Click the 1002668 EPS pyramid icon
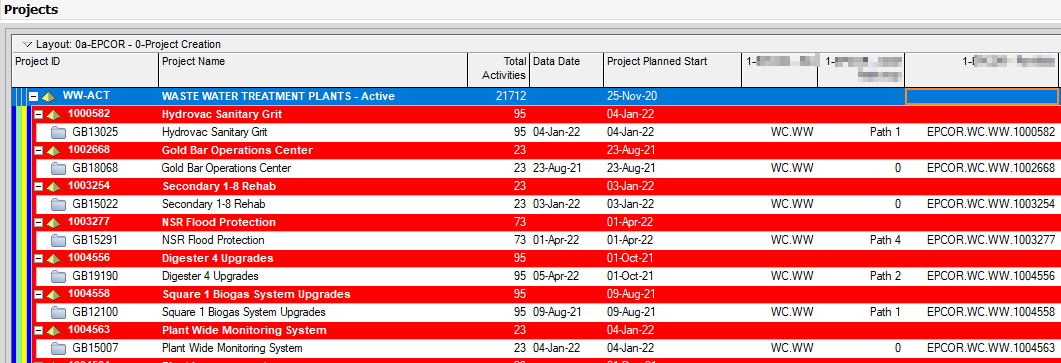Viewport: 1061px width, 363px height. pos(53,150)
